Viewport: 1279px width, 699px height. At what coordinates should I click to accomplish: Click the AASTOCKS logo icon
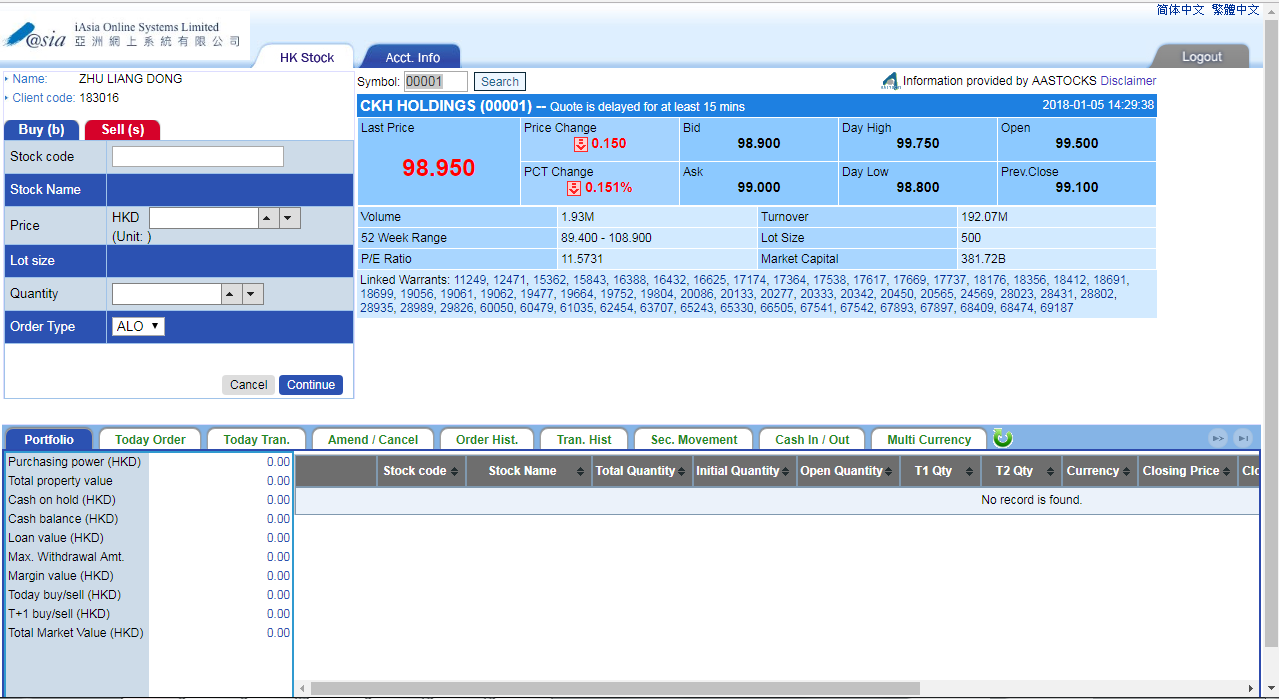[x=890, y=81]
